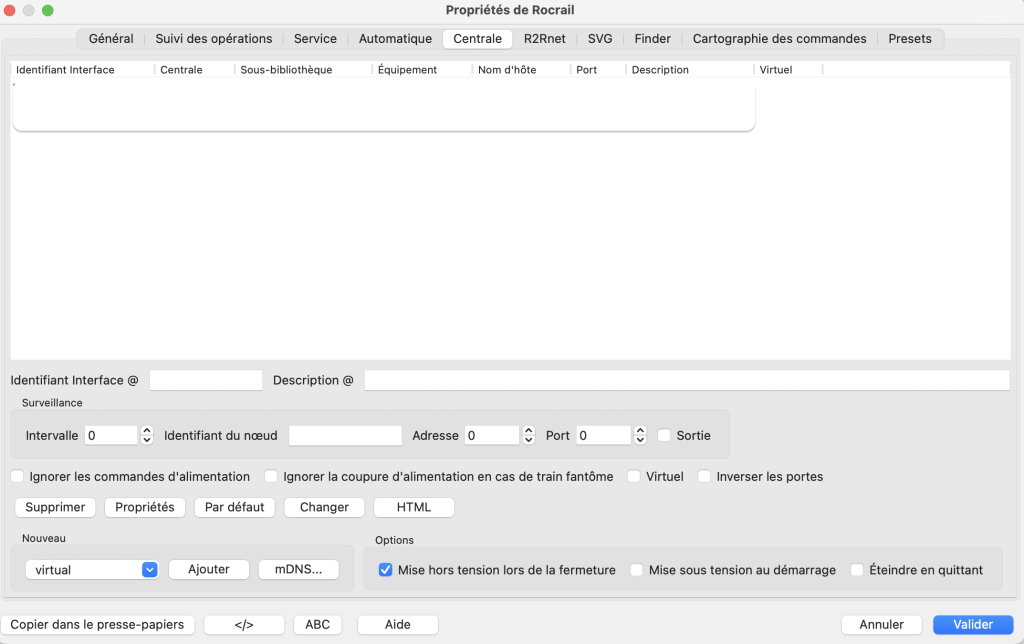1024x644 pixels.
Task: Focus the Identifiant du nœud field
Action: tap(345, 435)
